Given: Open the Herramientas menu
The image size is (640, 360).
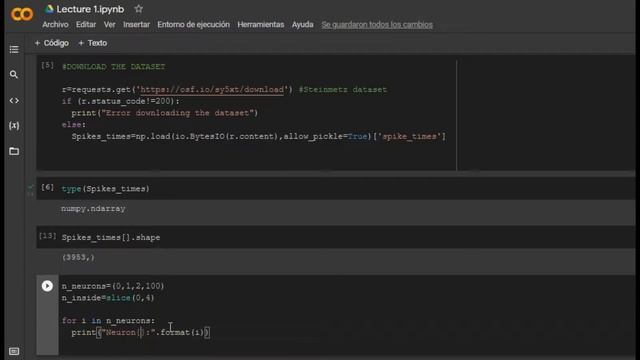Looking at the screenshot, I should [x=260, y=24].
